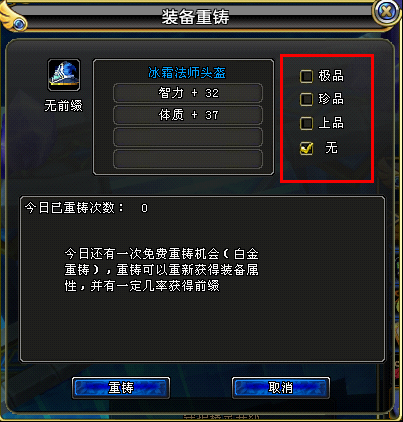Image resolution: width=403 pixels, height=422 pixels.
Task: Click the 重铸 button
Action: point(121,388)
